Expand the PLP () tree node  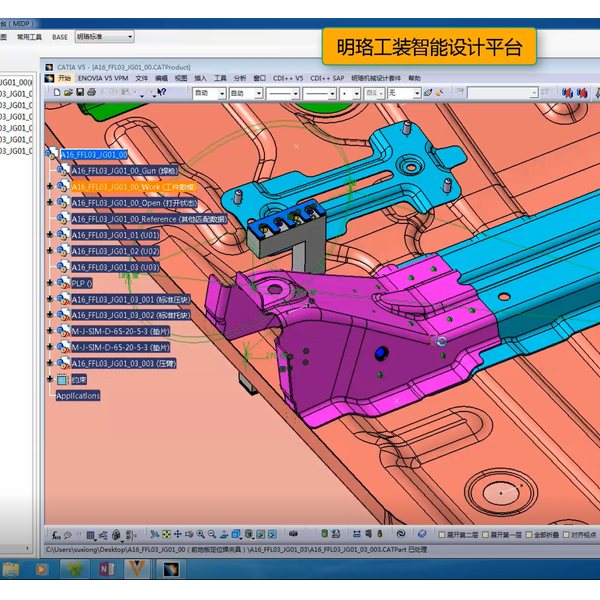click(x=49, y=283)
